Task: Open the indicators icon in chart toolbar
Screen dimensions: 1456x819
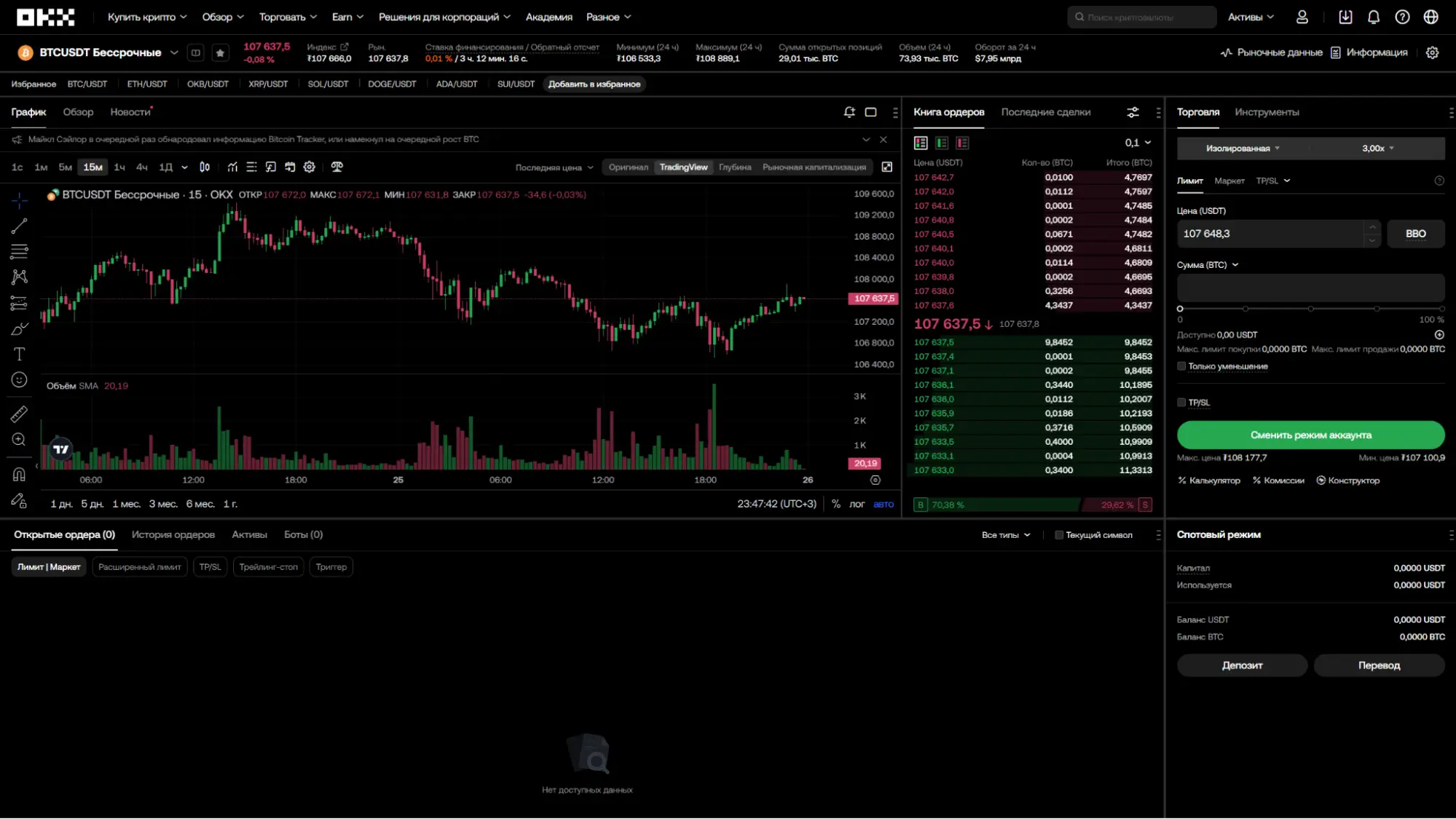Action: pyautogui.click(x=232, y=167)
